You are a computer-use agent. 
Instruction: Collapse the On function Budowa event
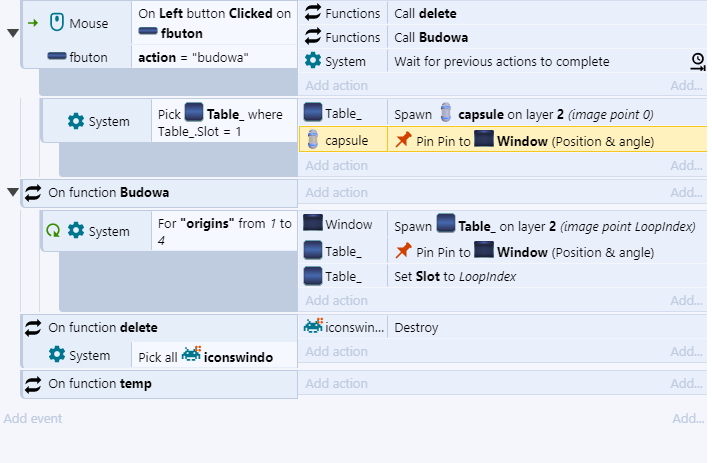13,192
